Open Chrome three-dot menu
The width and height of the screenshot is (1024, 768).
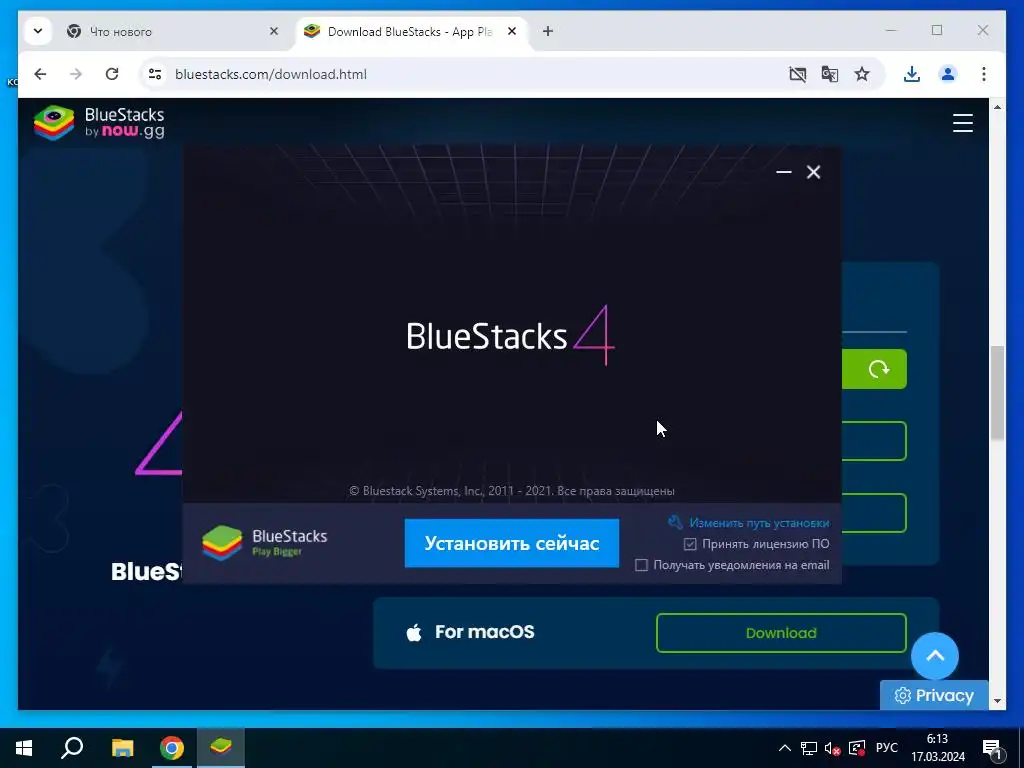tap(984, 74)
